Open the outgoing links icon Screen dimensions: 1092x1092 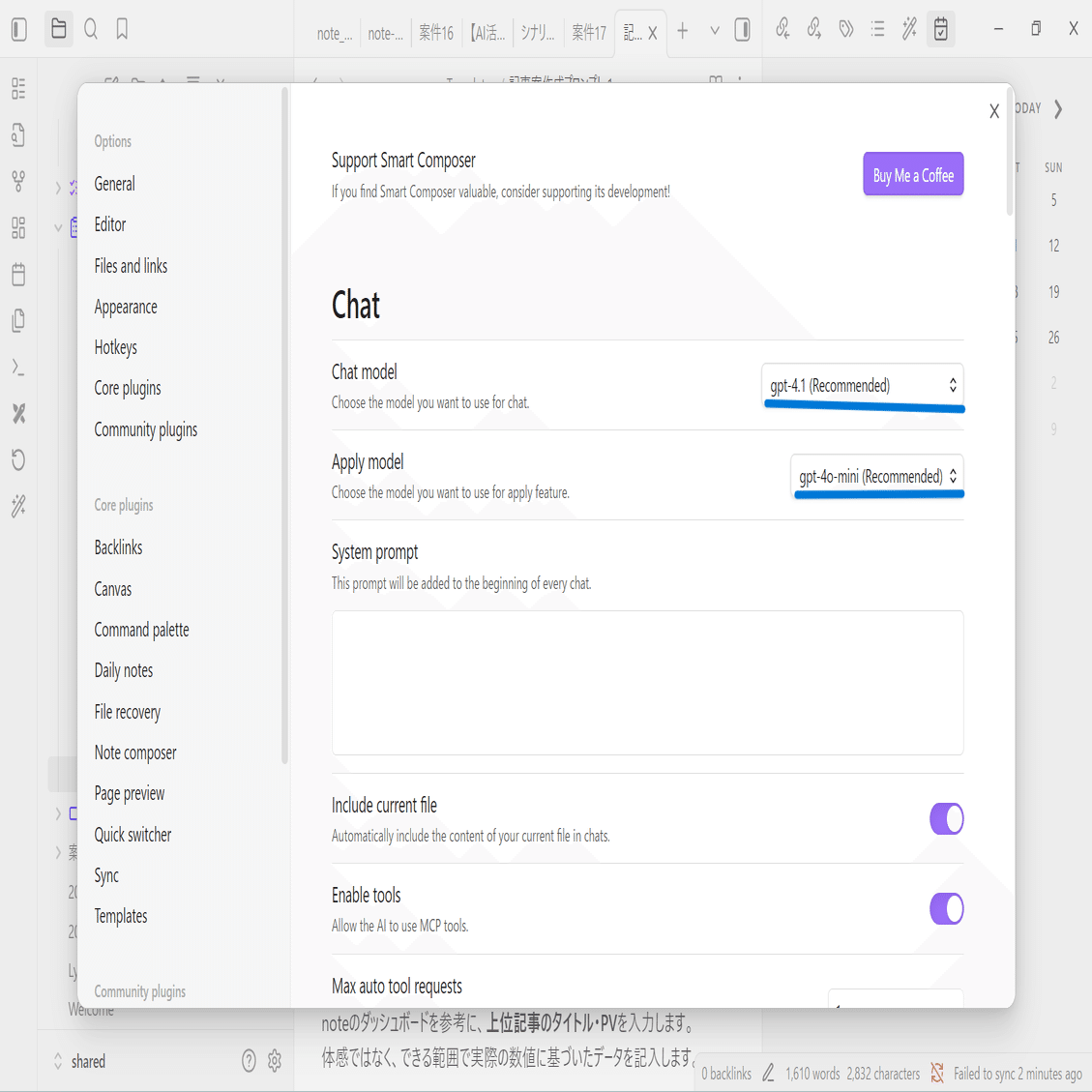pyautogui.click(x=813, y=29)
